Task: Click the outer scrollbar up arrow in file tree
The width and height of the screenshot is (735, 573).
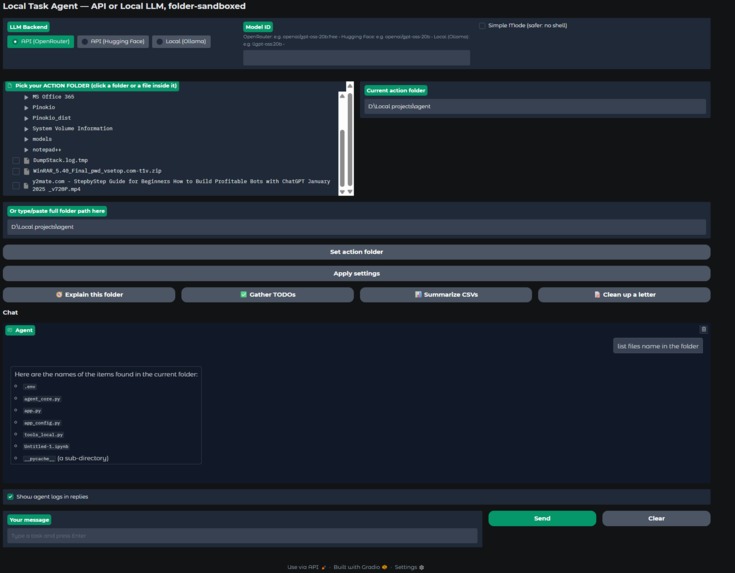Action: (350, 86)
